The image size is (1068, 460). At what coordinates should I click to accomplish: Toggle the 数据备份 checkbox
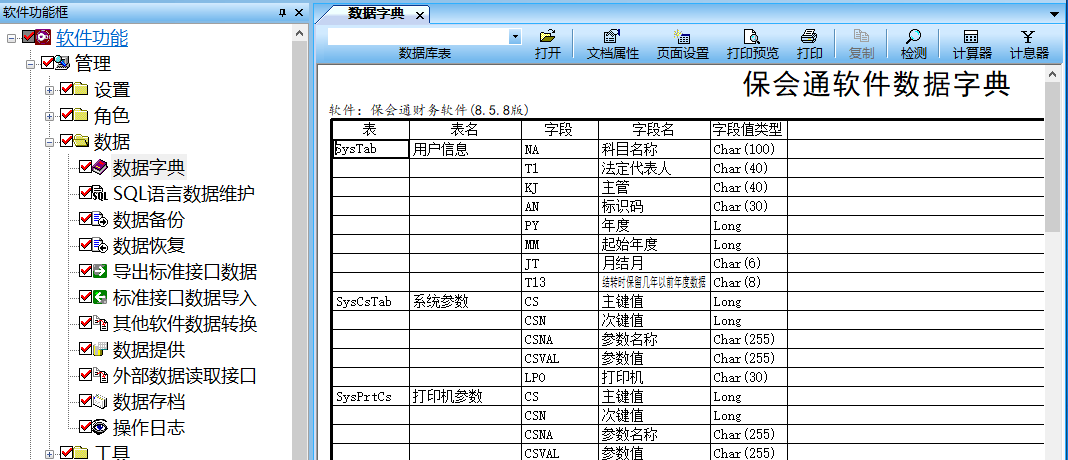86,219
